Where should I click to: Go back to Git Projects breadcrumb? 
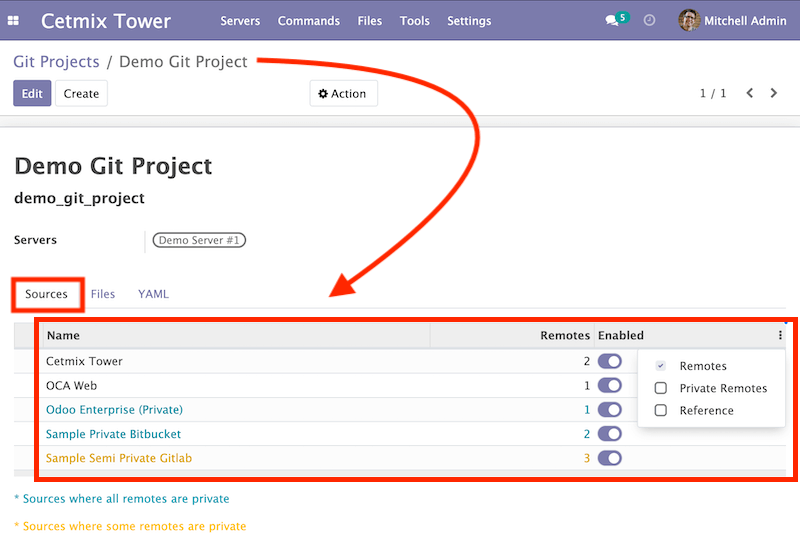pos(56,62)
